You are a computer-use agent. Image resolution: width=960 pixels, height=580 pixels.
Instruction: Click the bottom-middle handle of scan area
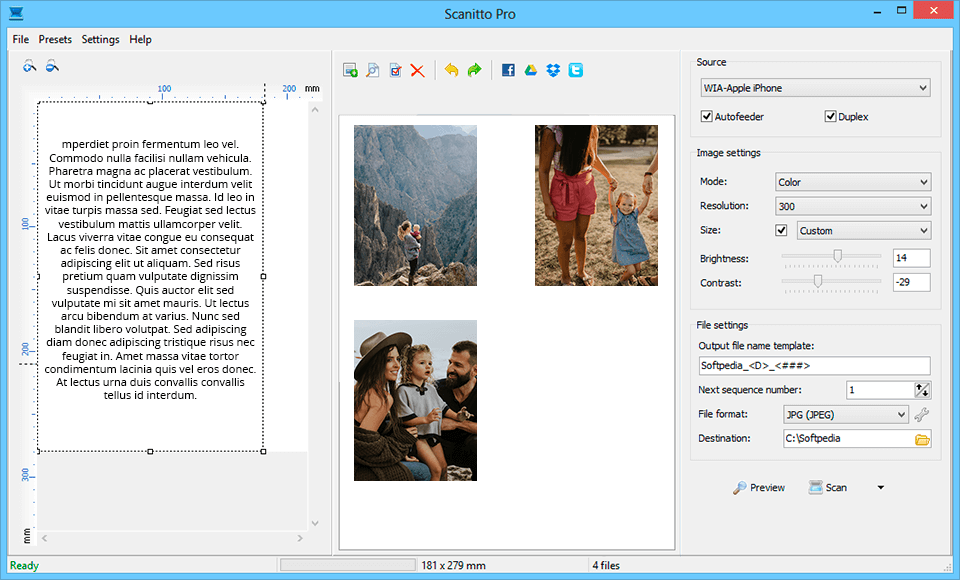[151, 451]
